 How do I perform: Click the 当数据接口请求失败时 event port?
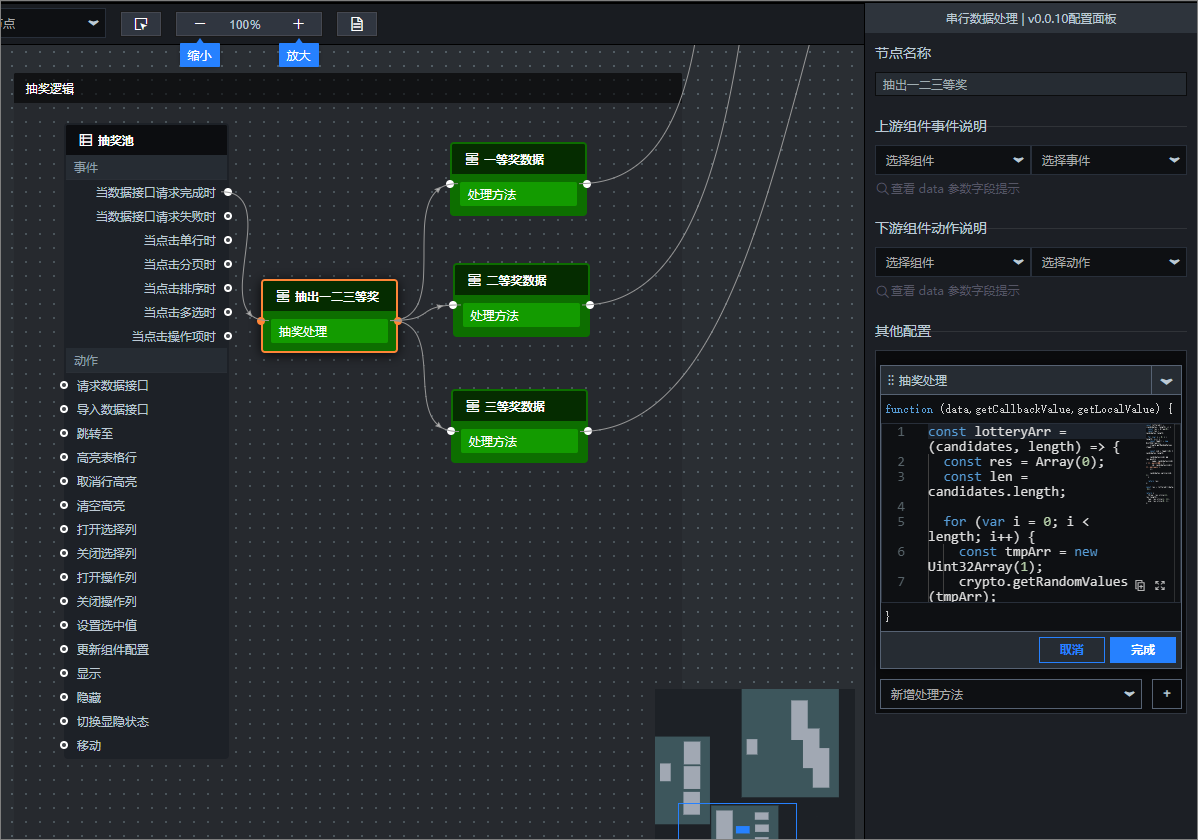pos(228,216)
